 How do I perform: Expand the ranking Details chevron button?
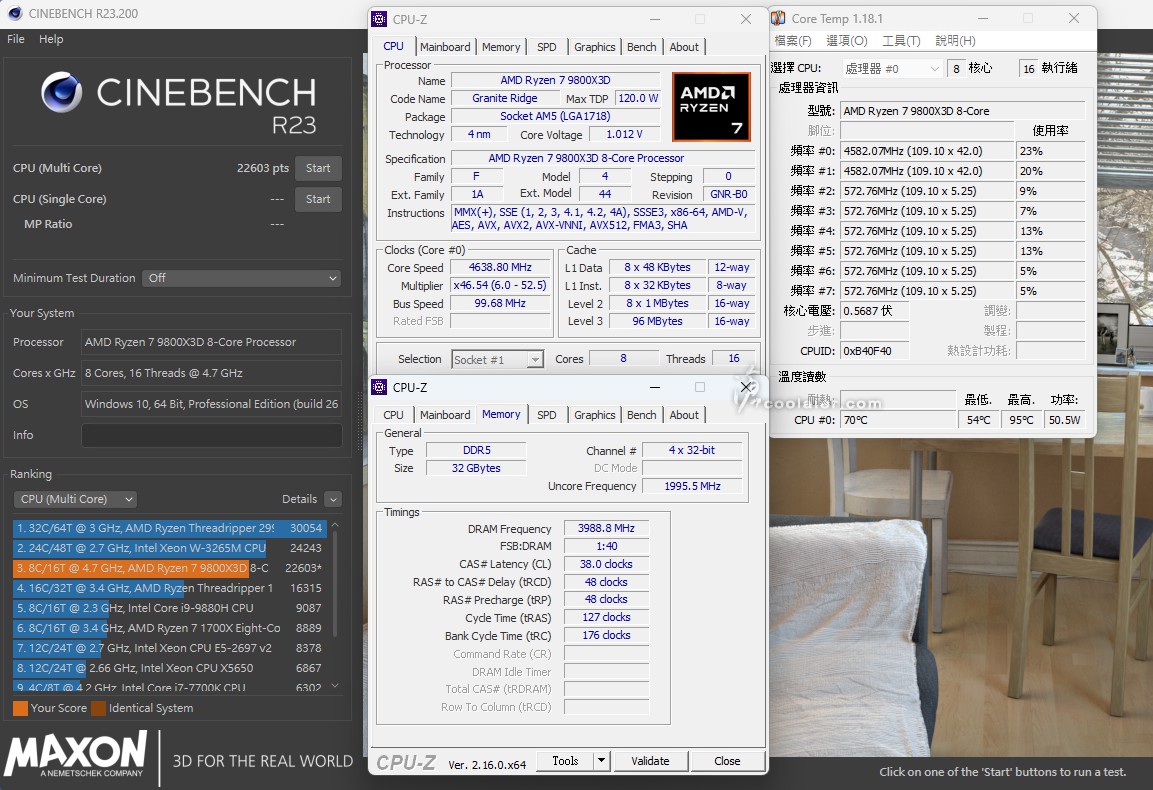pos(333,499)
